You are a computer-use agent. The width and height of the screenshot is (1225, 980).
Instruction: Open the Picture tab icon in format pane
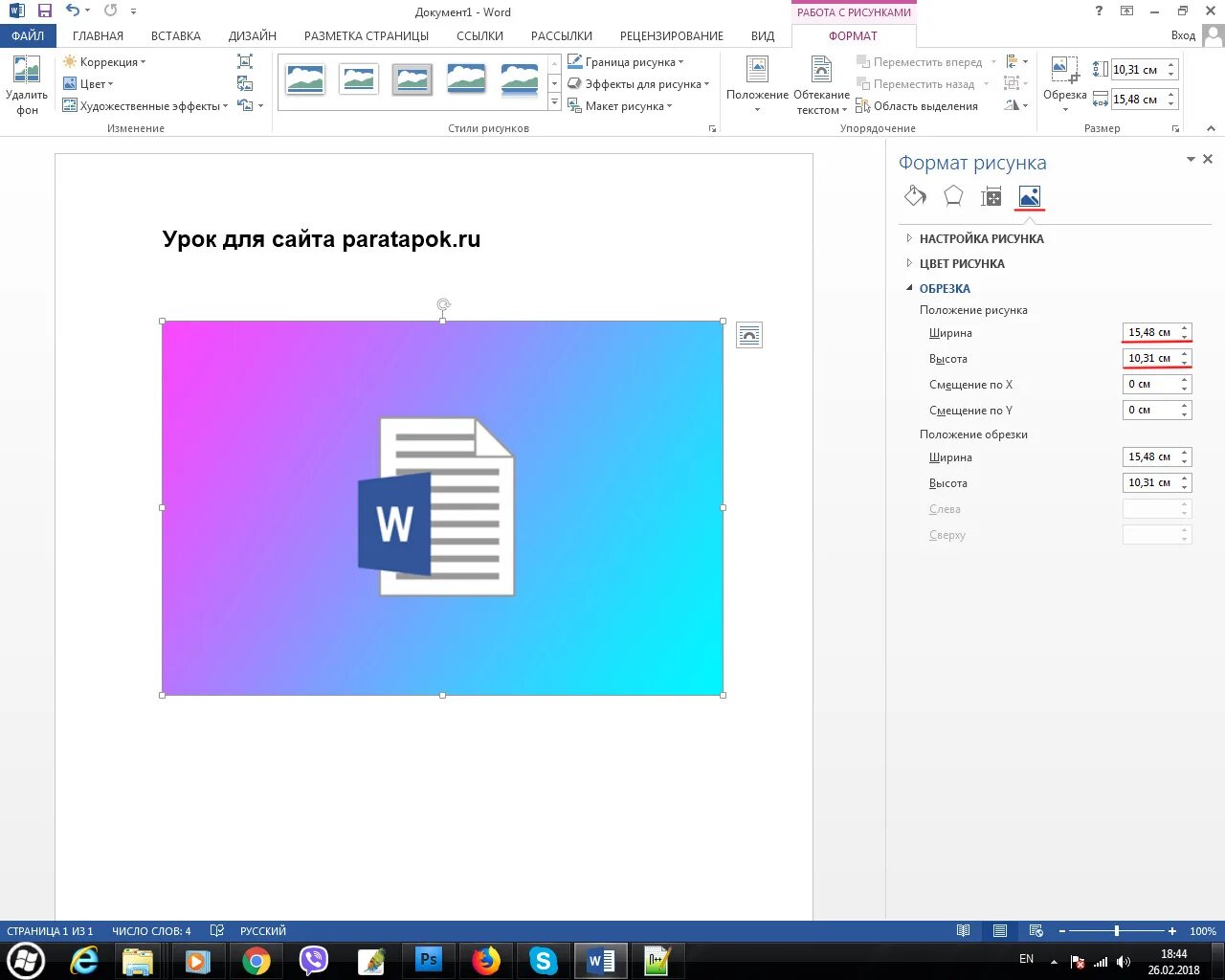pyautogui.click(x=1030, y=196)
